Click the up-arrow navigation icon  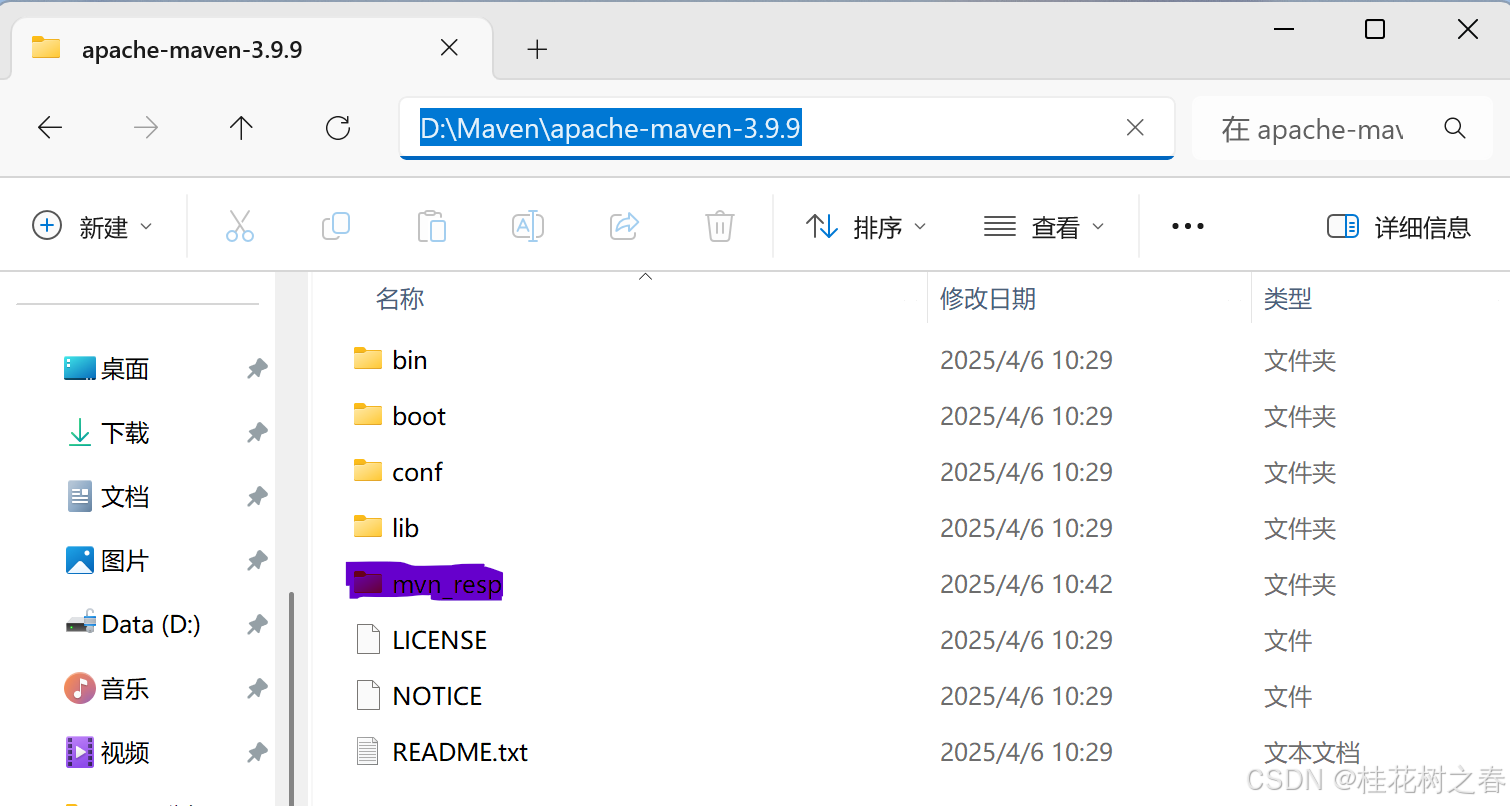(x=240, y=127)
